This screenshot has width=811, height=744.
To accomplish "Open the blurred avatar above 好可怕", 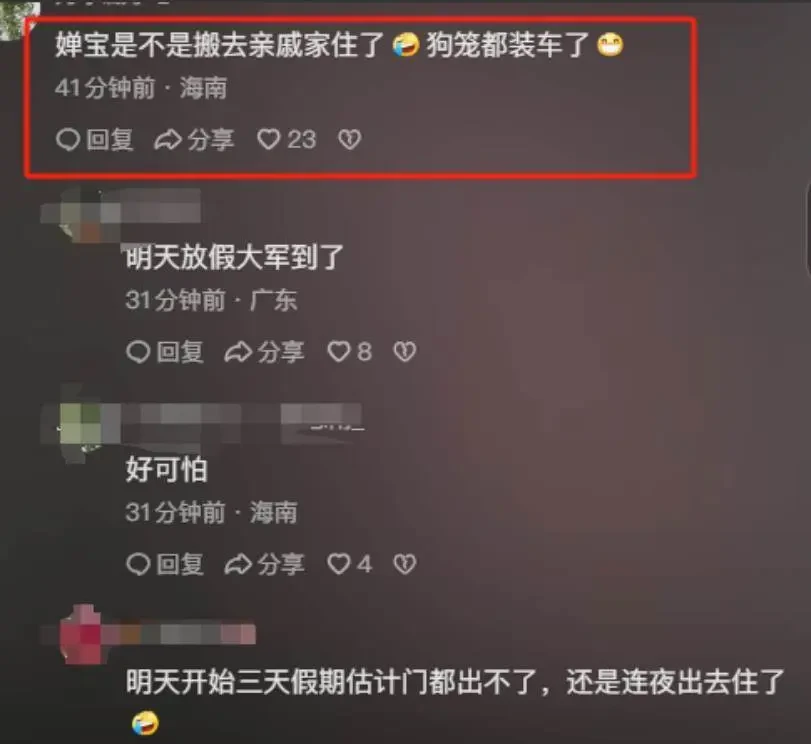I will tap(82, 424).
